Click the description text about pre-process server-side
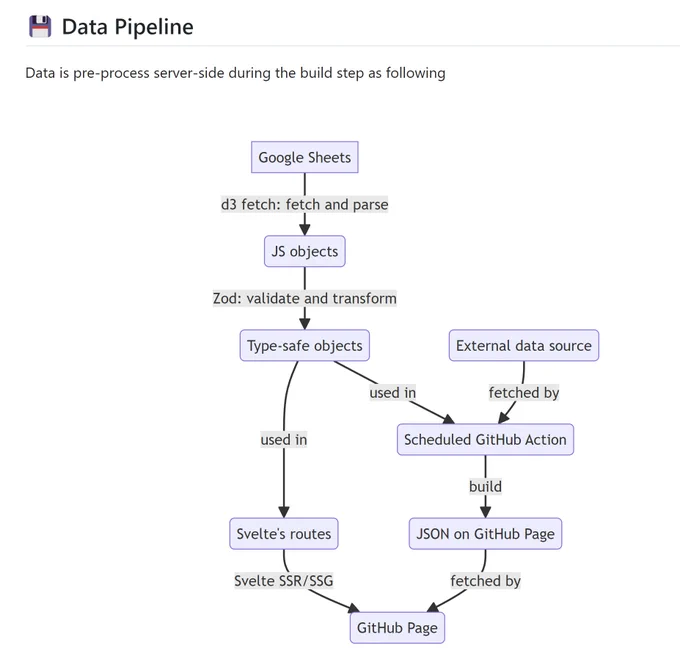Viewport: 680px width, 648px height. point(235,73)
